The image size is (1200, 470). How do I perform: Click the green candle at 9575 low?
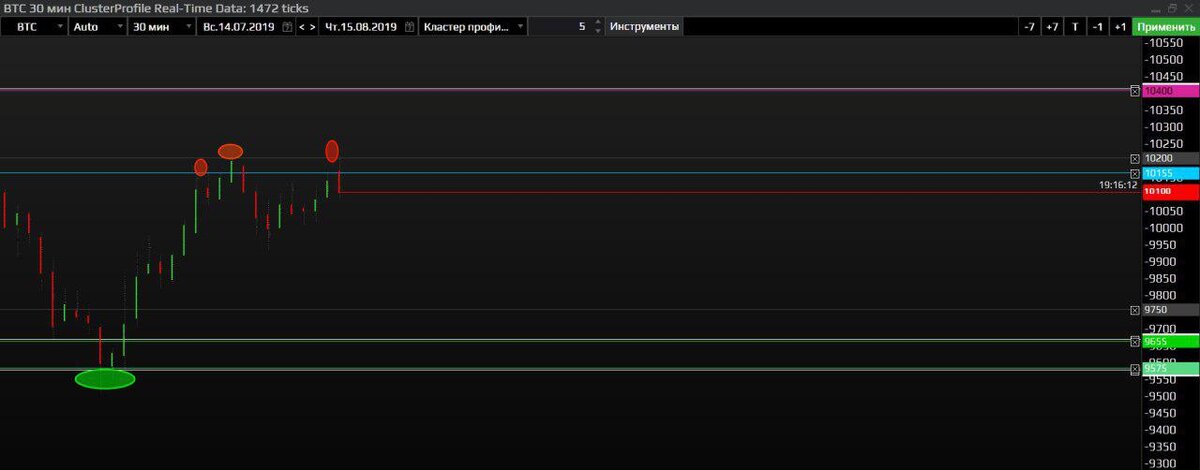tap(112, 360)
